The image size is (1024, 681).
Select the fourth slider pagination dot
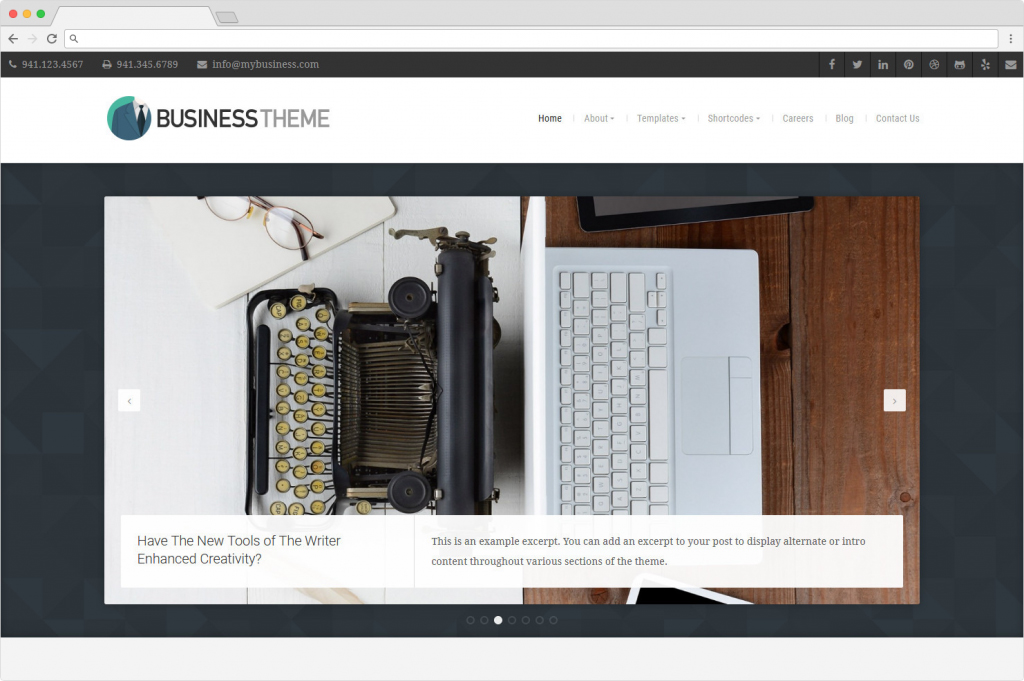(512, 620)
